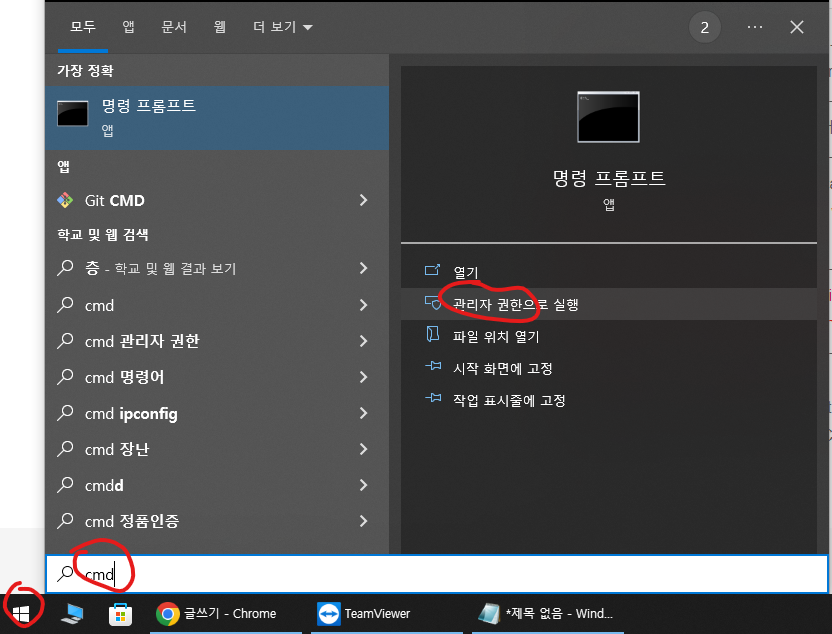Click the search icon beside cmd ipconfig
This screenshot has height=634, width=832.
tap(65, 412)
